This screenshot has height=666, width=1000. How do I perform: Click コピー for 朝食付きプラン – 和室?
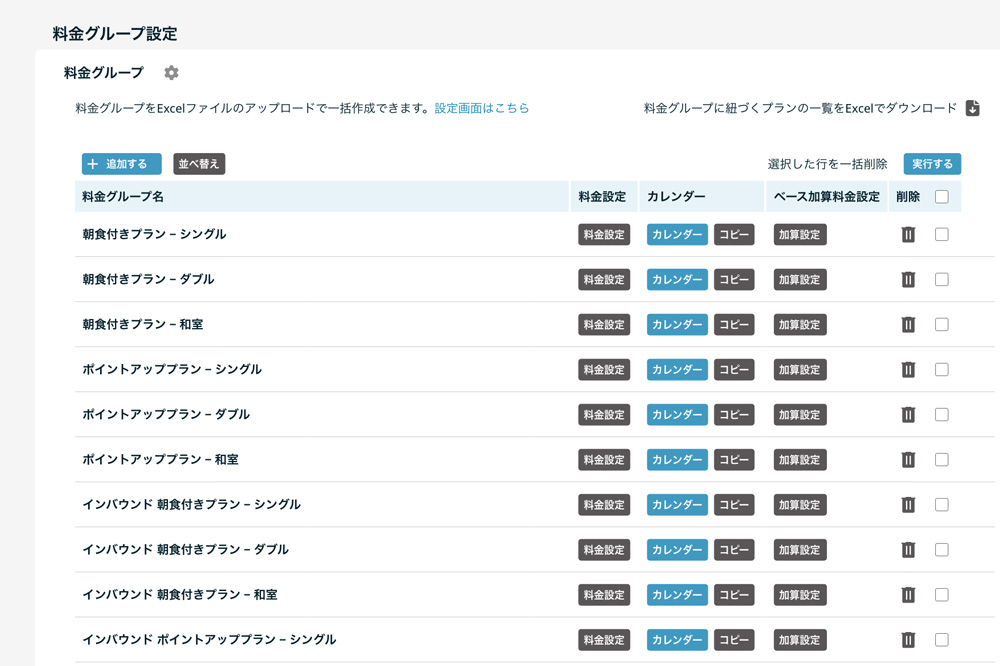734,325
